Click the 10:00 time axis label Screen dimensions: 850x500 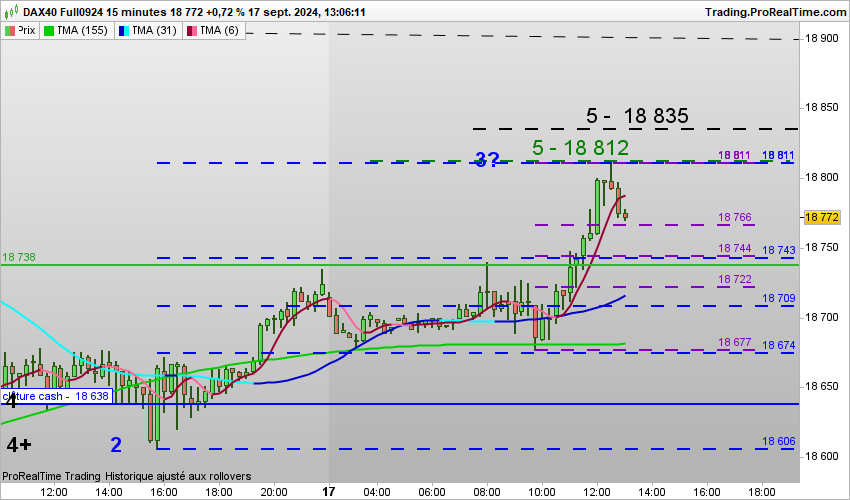[542, 492]
